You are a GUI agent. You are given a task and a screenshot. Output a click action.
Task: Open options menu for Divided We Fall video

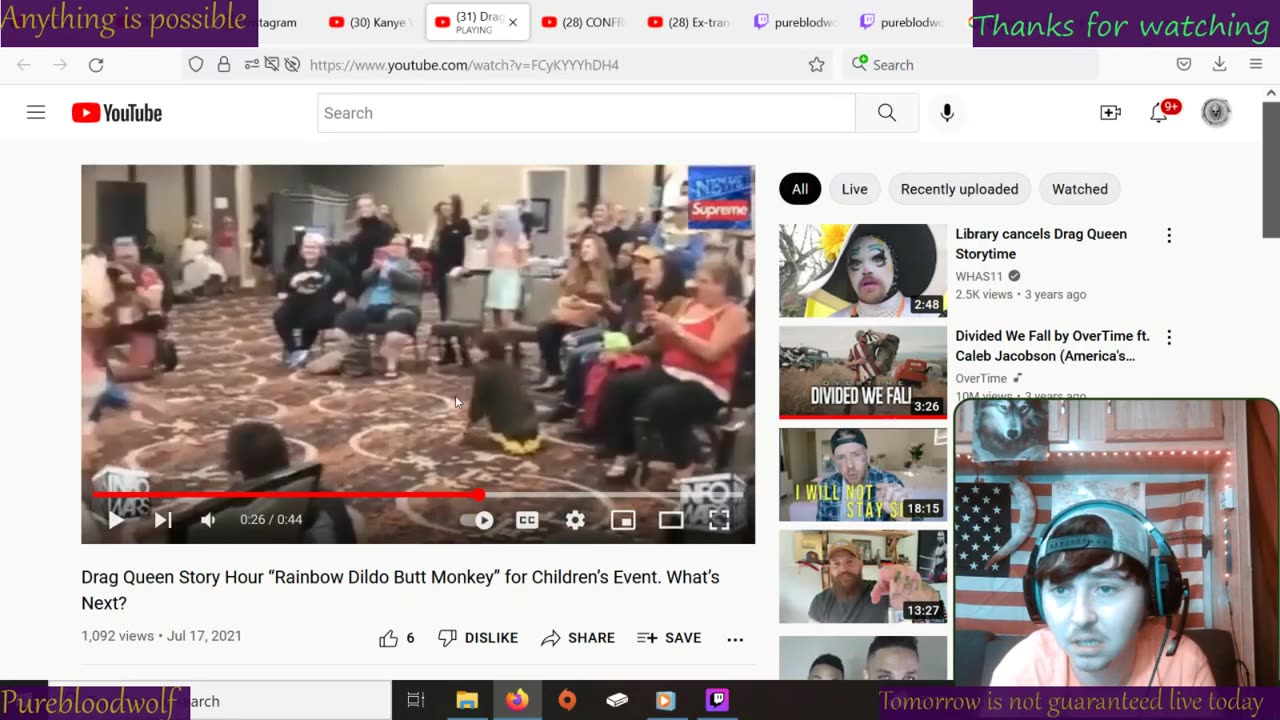(x=1169, y=338)
